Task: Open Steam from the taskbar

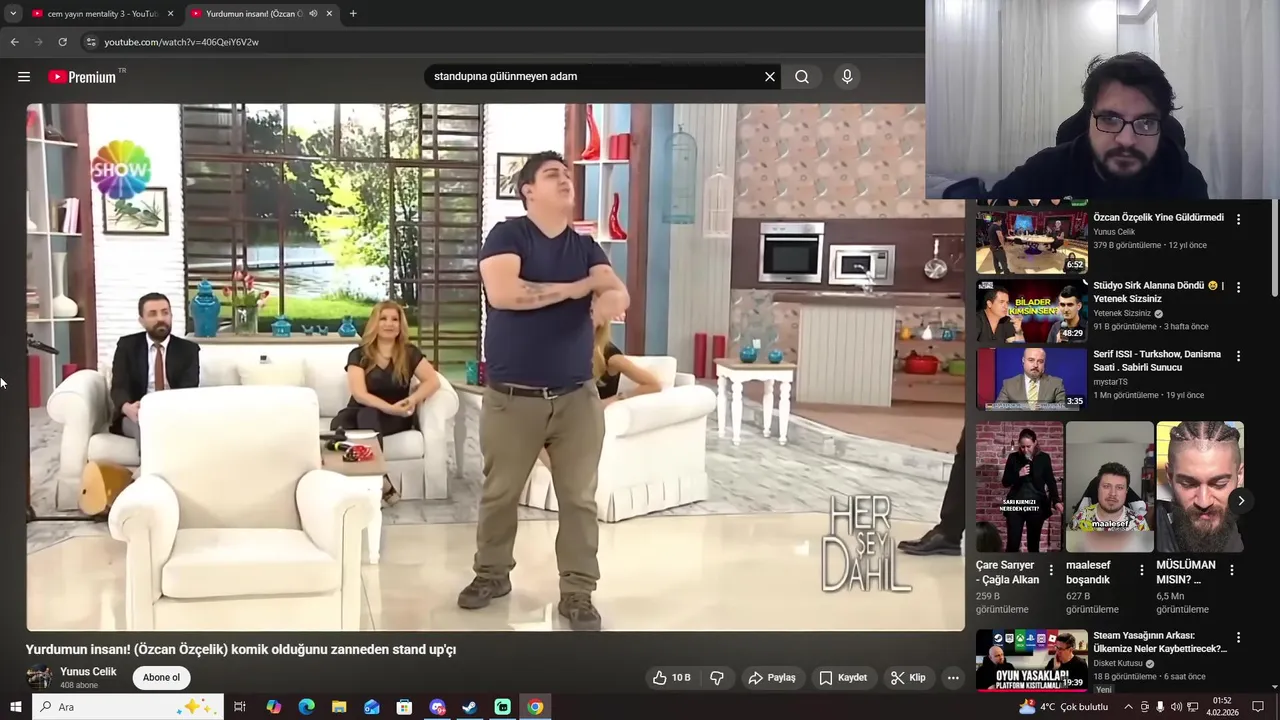Action: [469, 707]
